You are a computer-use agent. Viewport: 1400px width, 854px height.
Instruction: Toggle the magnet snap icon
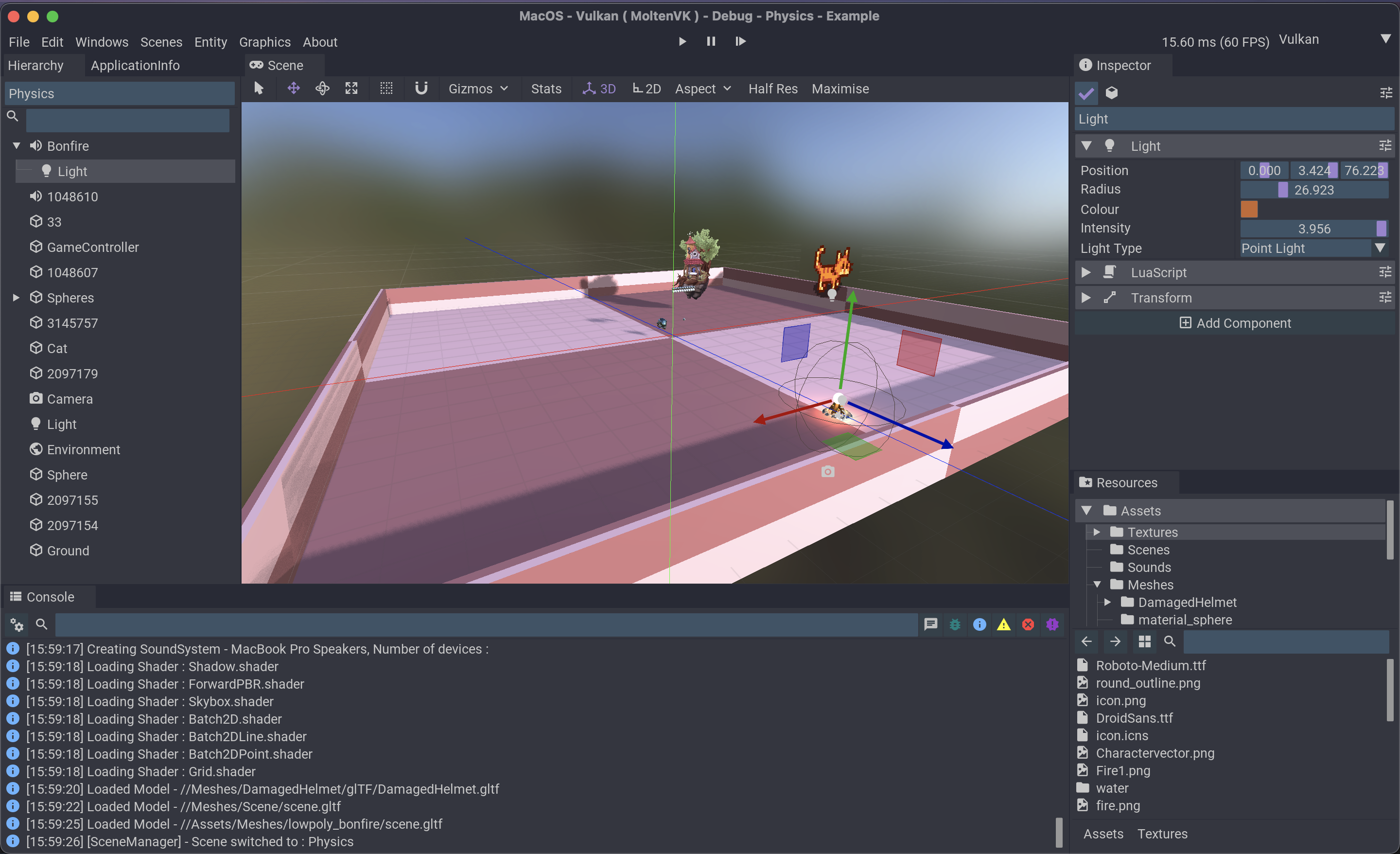[421, 88]
